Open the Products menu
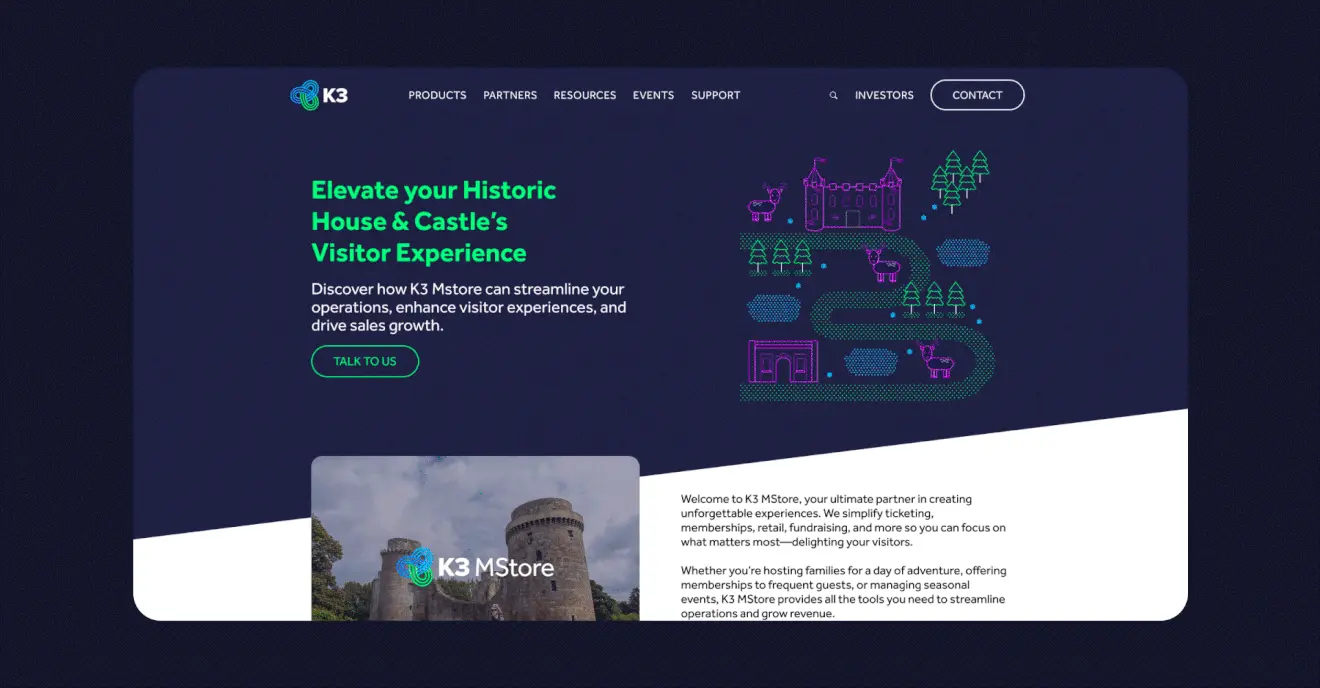Screen dimensions: 1320x688 pyautogui.click(x=437, y=95)
